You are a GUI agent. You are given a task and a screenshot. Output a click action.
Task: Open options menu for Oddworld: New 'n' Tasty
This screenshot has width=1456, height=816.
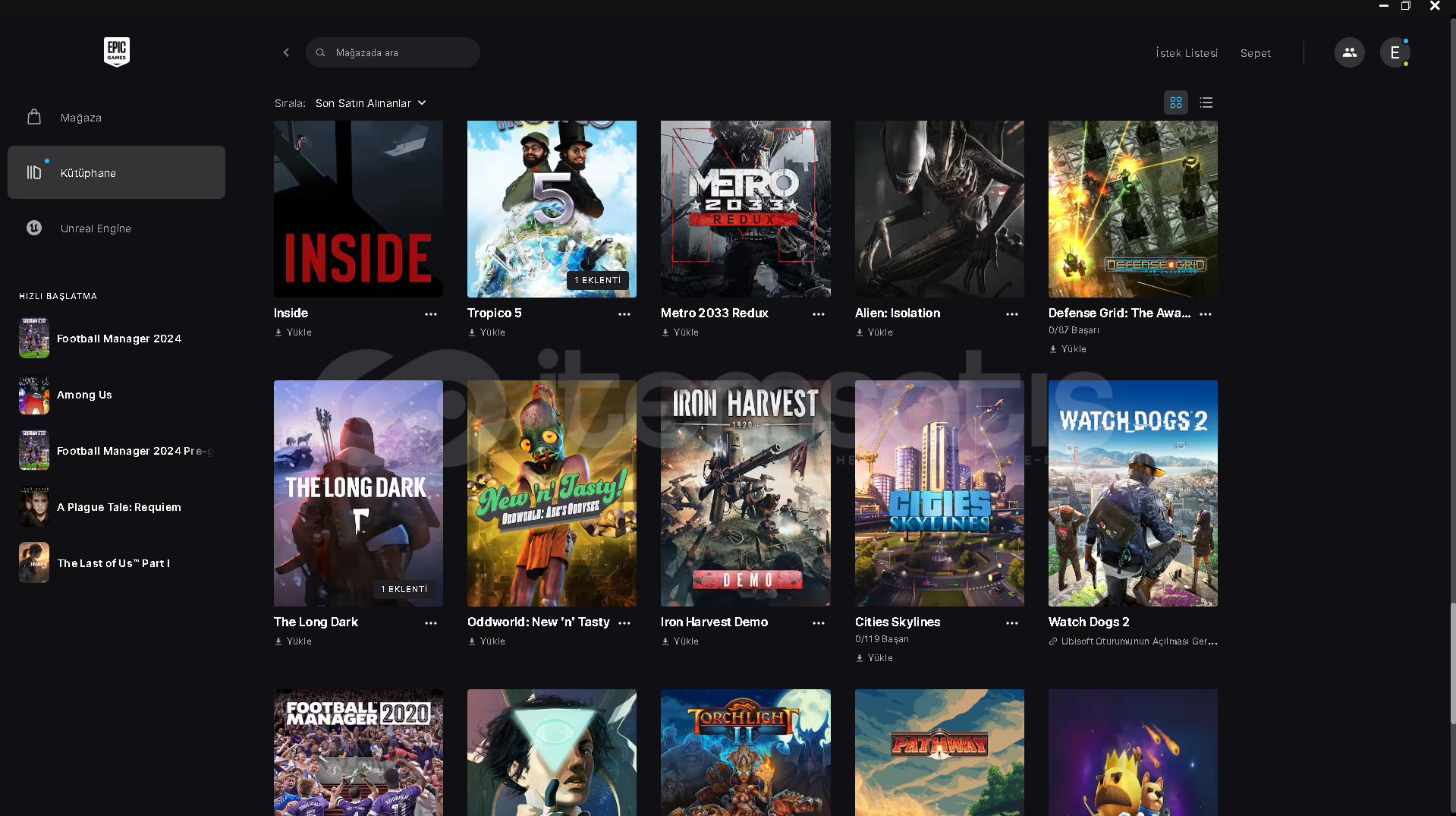click(x=624, y=622)
